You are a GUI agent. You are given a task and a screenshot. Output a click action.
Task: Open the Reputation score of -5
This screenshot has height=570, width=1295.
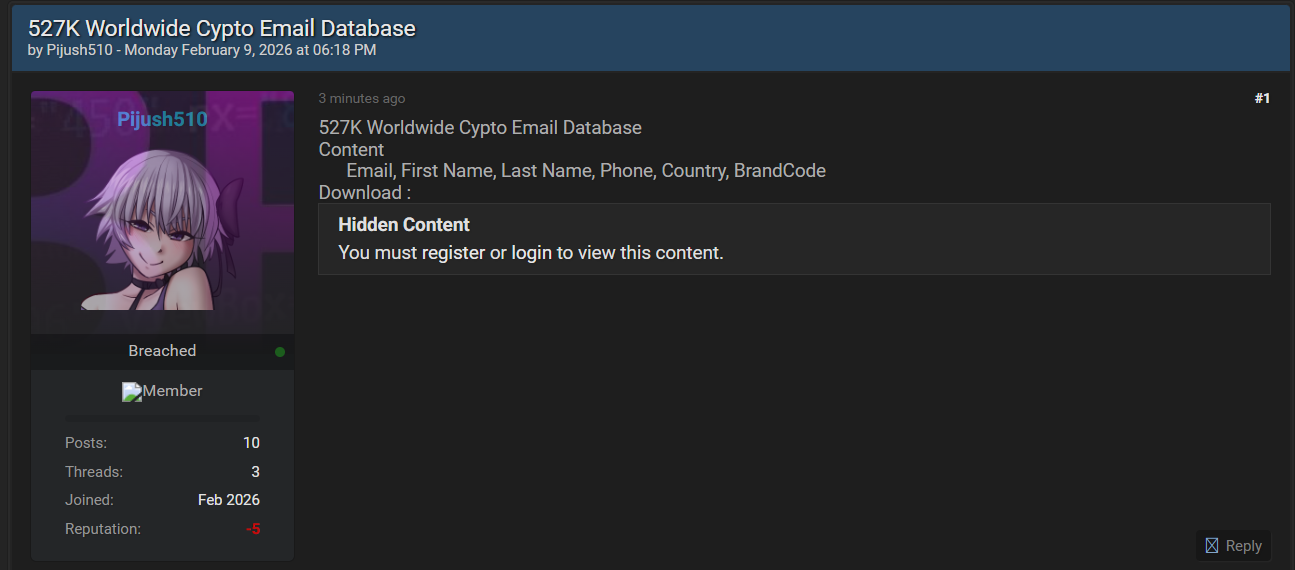253,529
